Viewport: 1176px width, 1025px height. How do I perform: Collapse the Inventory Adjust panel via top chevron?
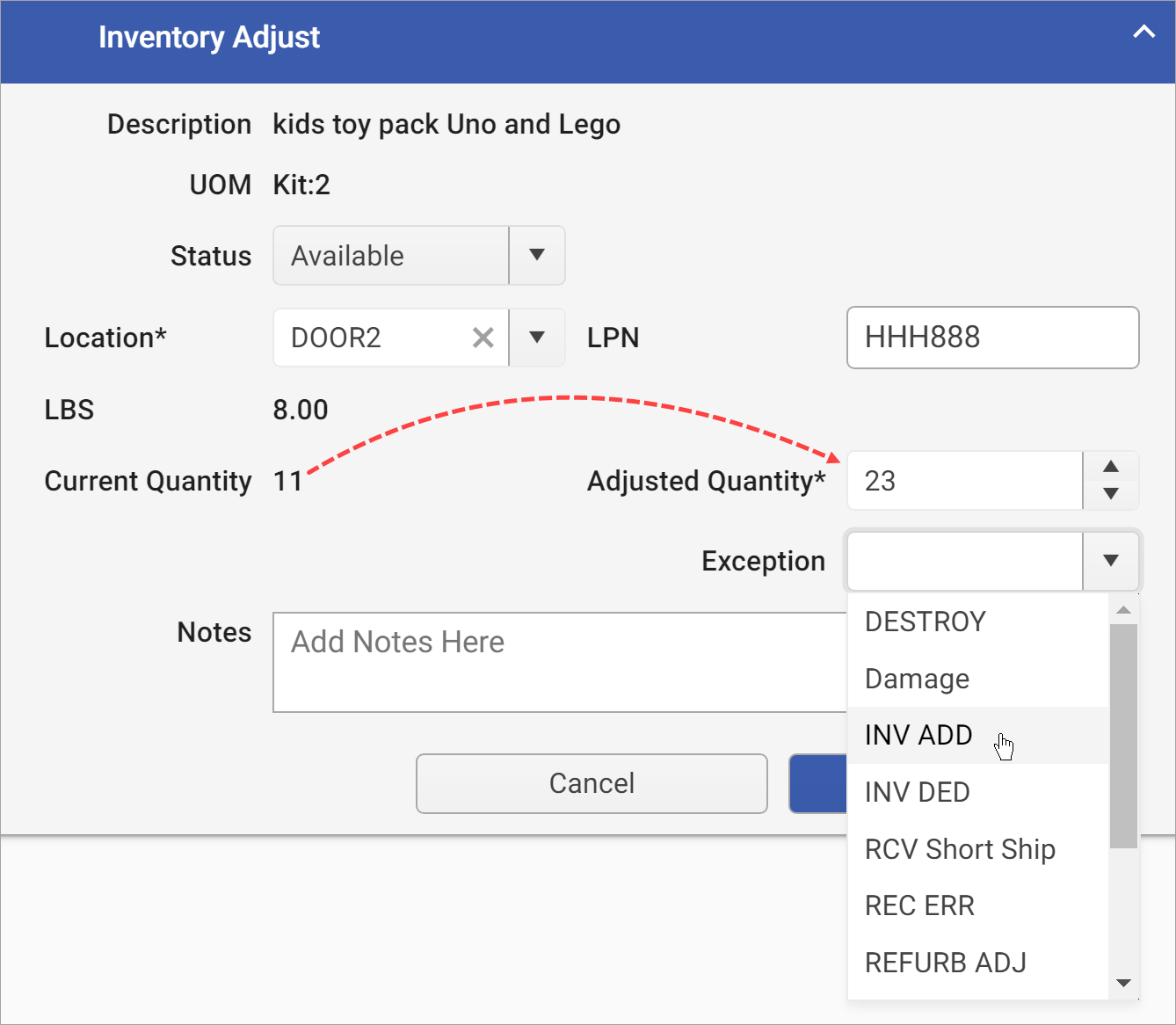pos(1143,32)
